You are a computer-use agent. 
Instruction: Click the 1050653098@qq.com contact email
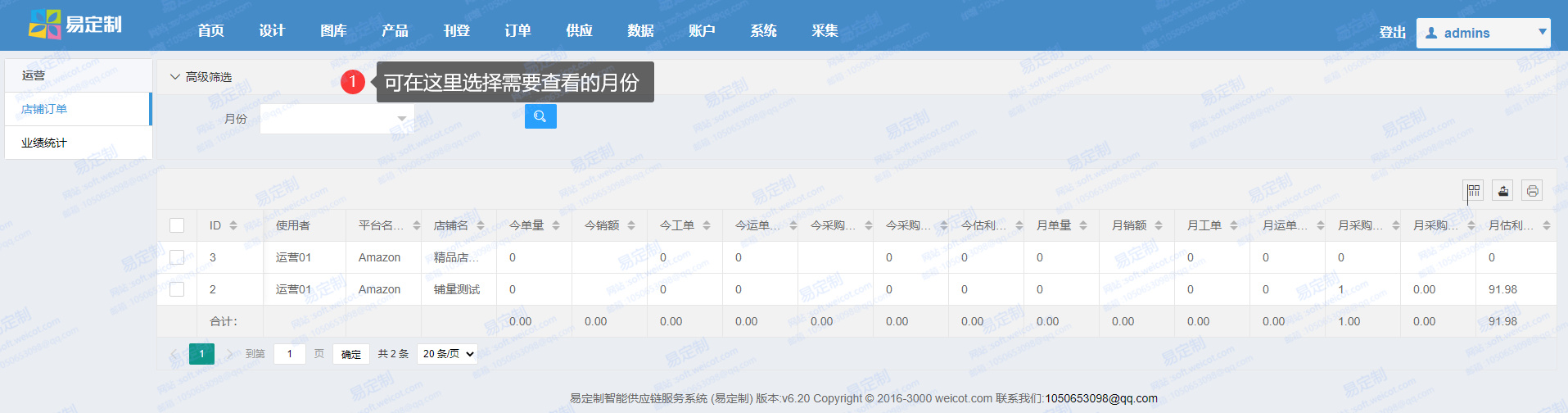1101,398
